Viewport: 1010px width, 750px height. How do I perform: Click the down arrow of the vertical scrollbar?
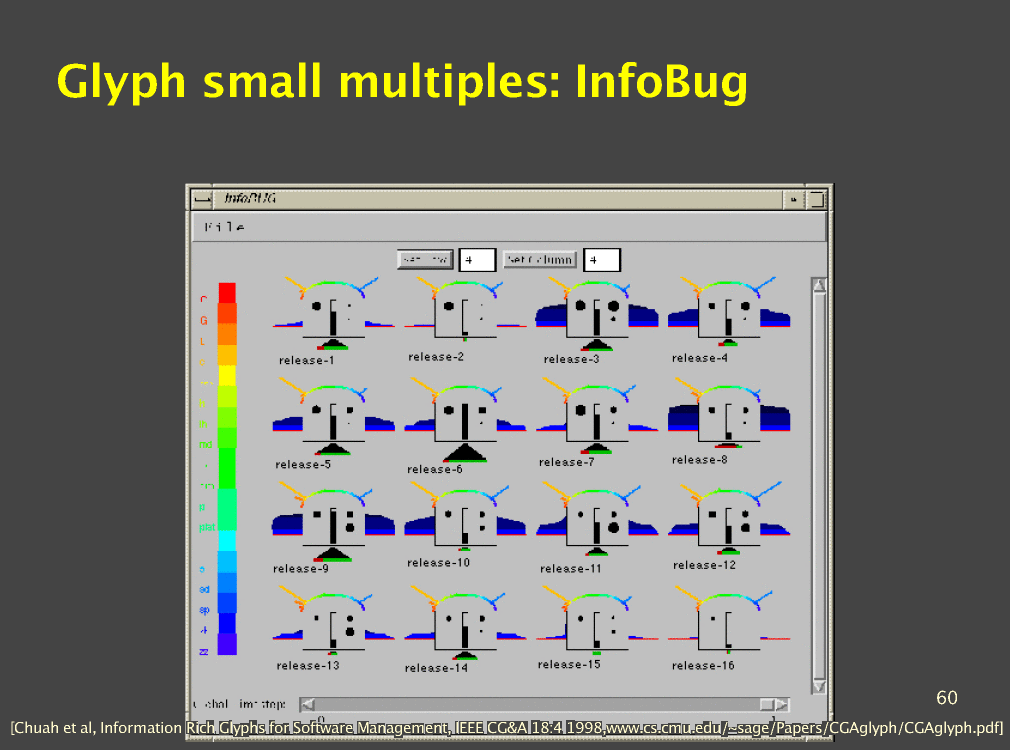click(x=819, y=686)
